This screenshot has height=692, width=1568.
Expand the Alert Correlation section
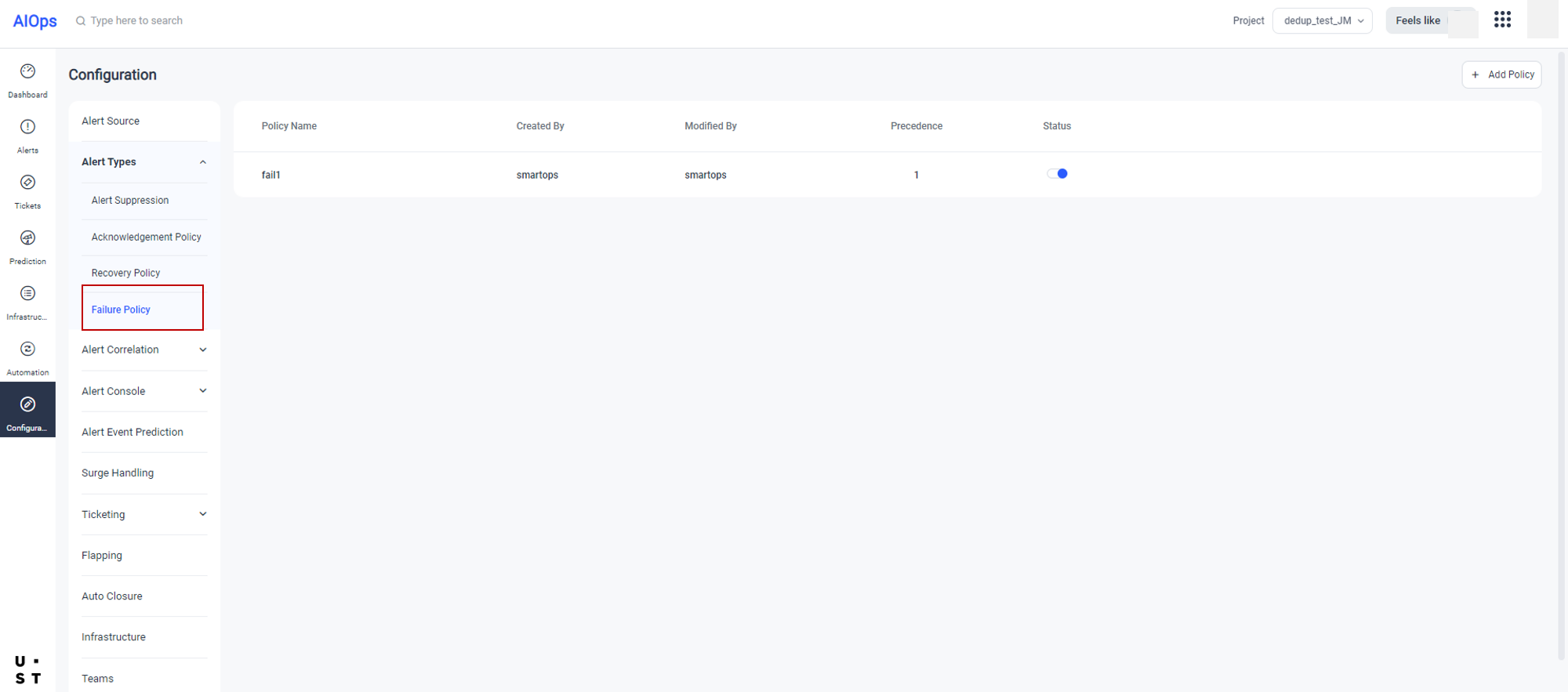(x=202, y=350)
